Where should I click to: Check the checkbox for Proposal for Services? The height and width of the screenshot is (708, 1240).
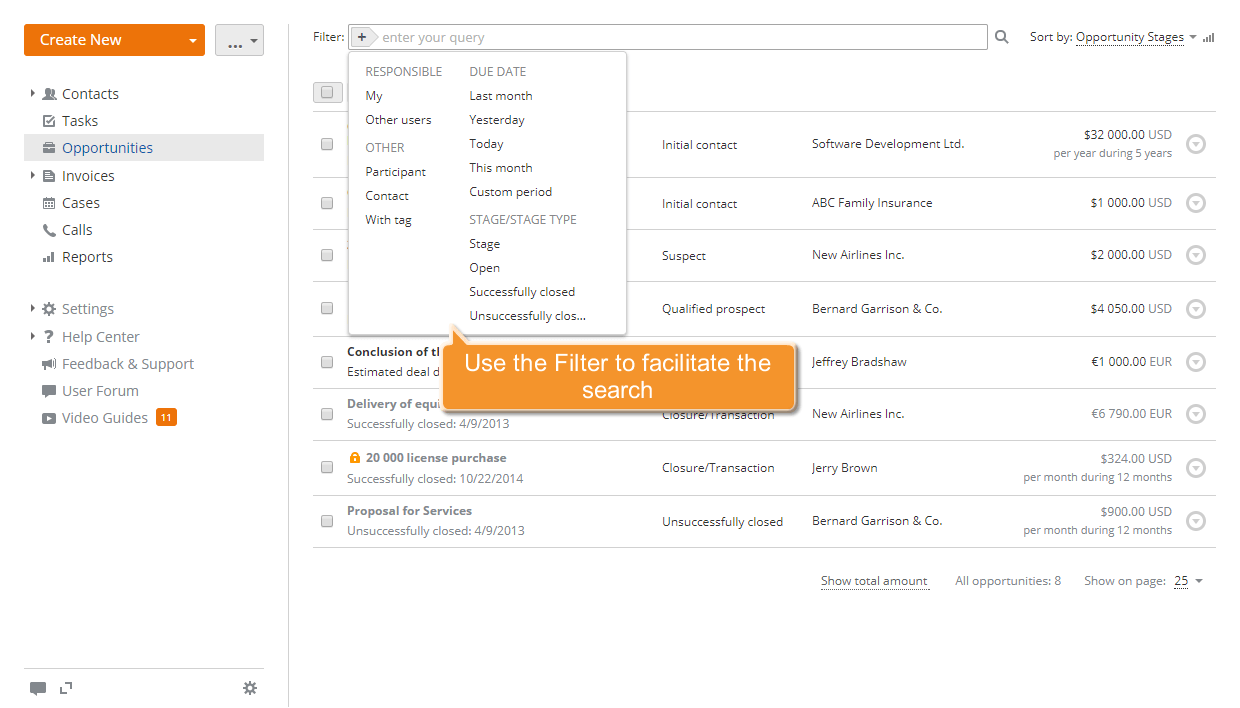(x=327, y=521)
